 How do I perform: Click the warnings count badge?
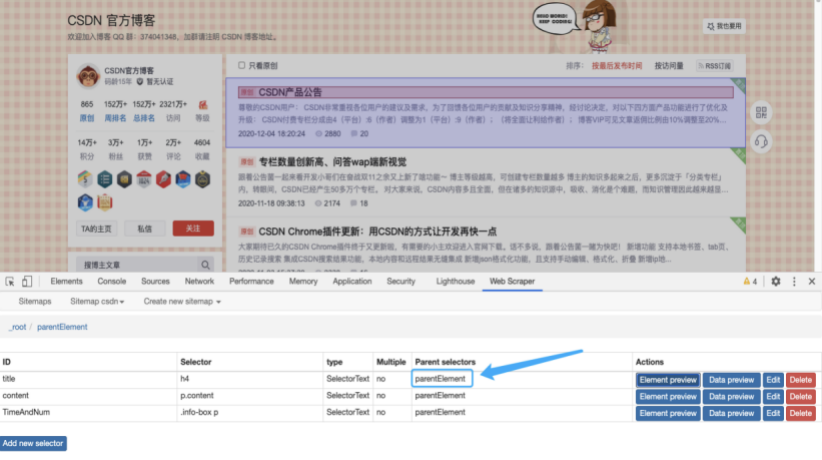tap(750, 282)
